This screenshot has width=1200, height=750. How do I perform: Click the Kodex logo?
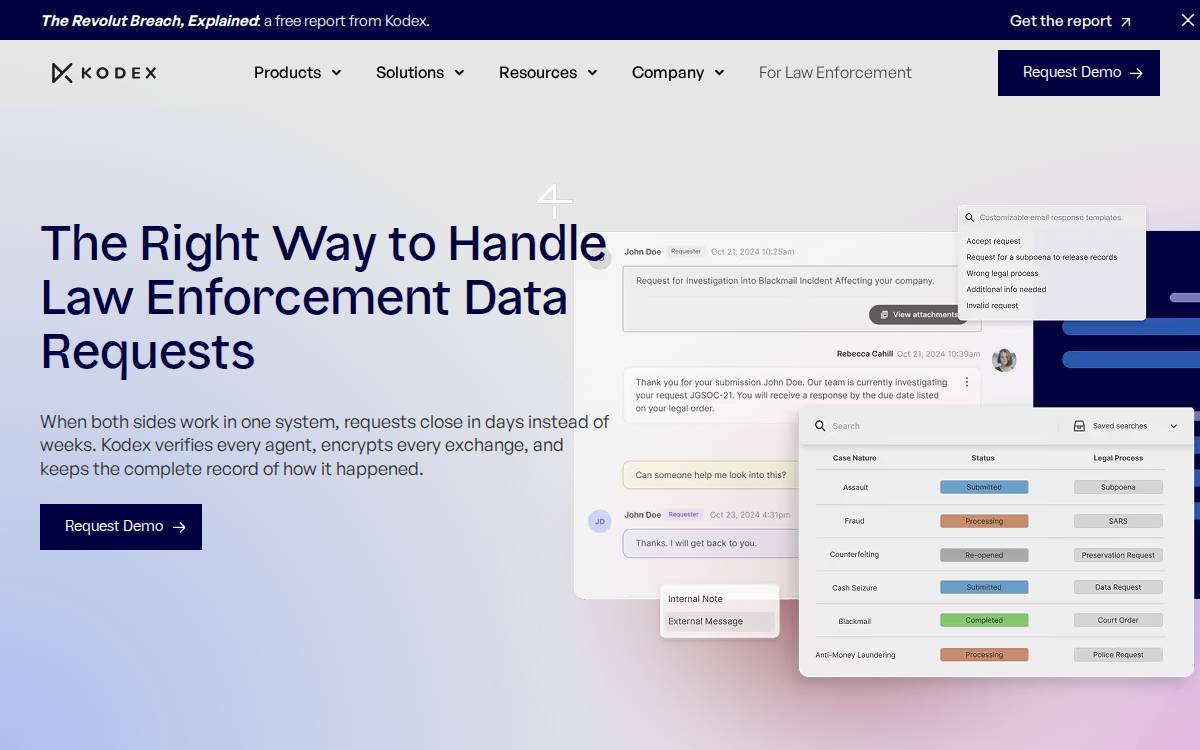pos(104,73)
